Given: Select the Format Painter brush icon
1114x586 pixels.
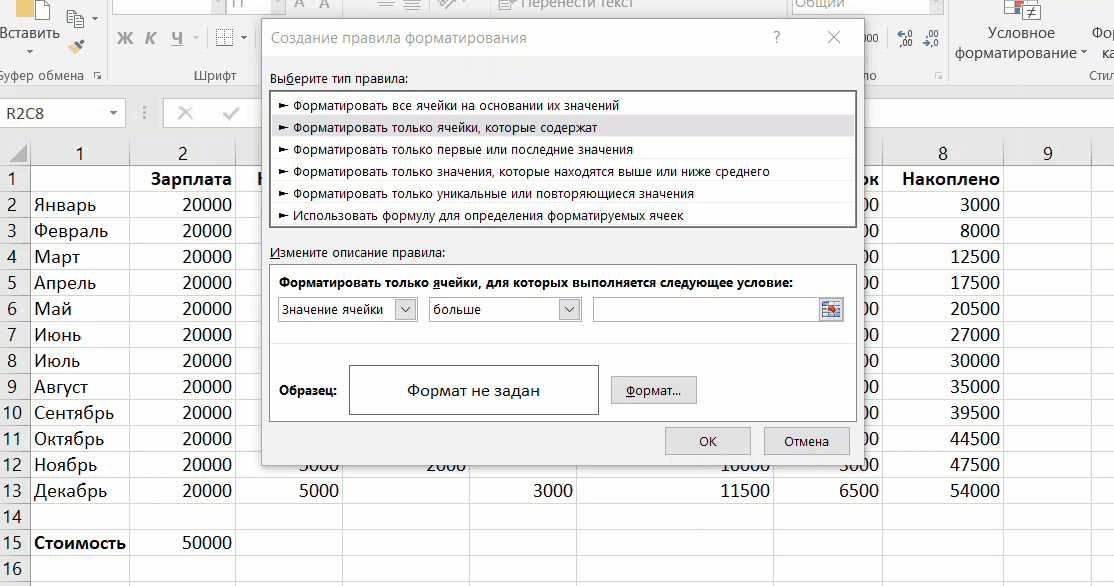Looking at the screenshot, I should click(76, 46).
